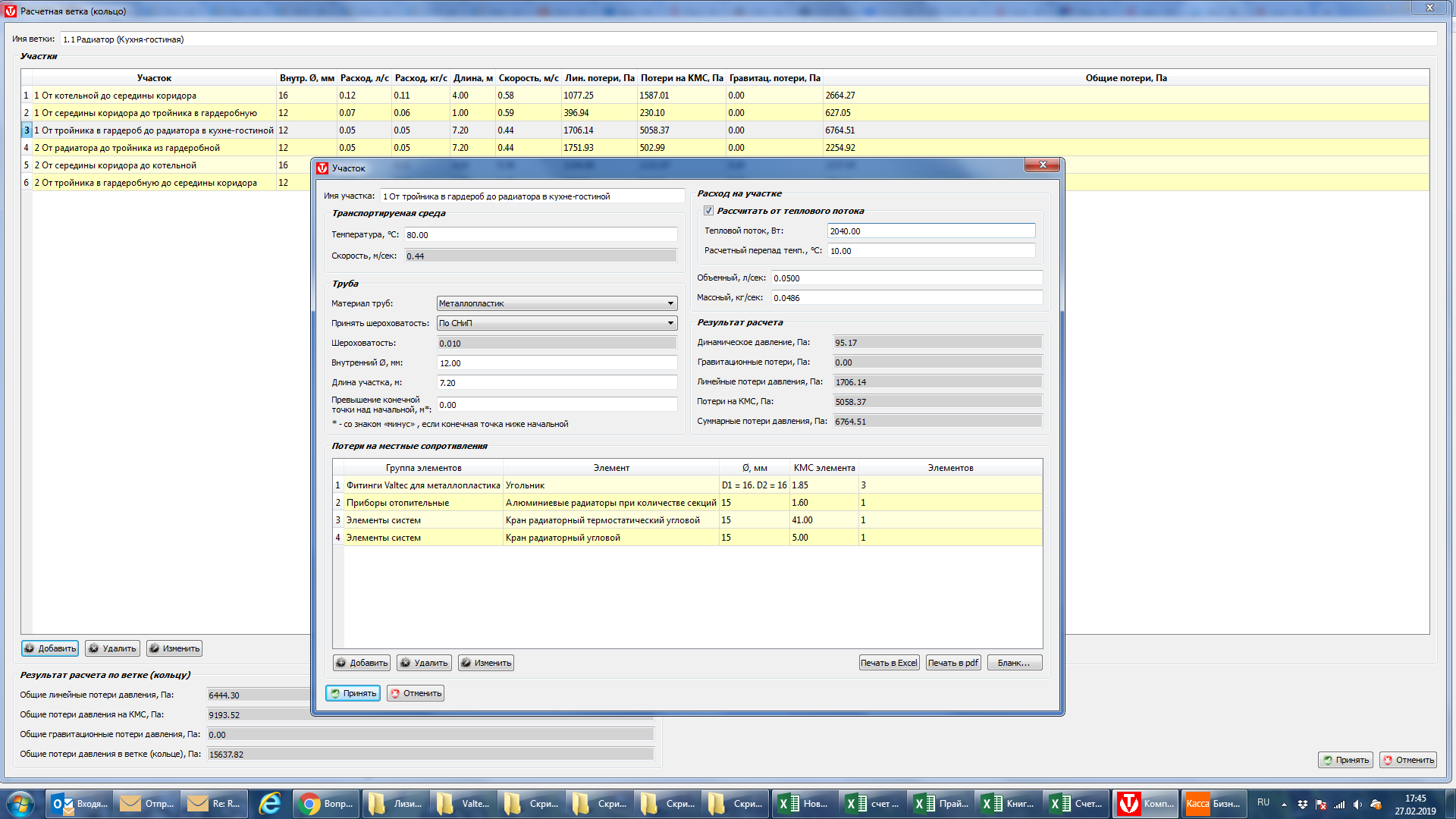Screen dimensions: 1456x819
Task: Click the 'Тепловой поток, Вт' input field
Action: pyautogui.click(x=930, y=231)
